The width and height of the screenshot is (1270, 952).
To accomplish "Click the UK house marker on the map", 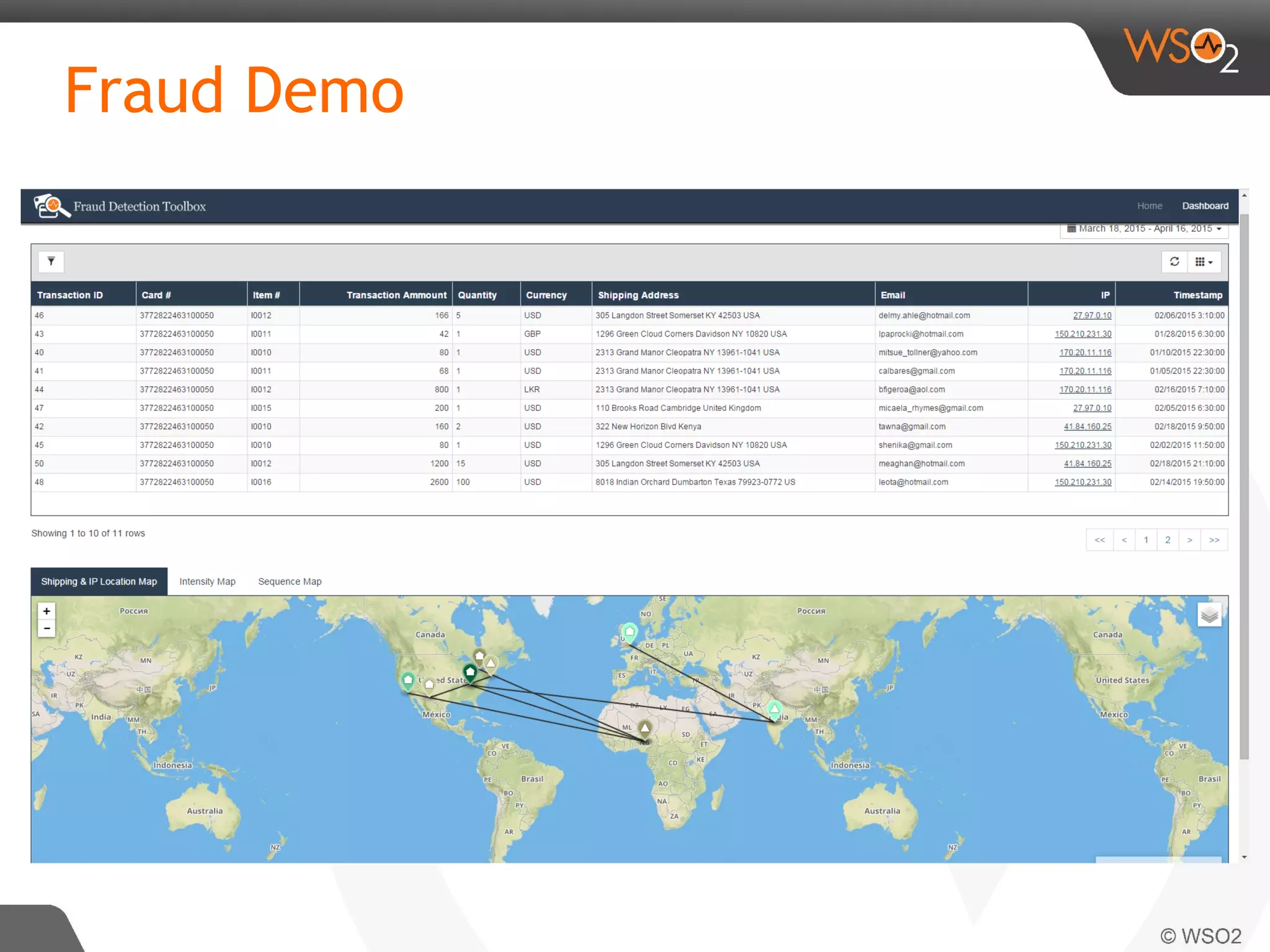I will [x=629, y=632].
